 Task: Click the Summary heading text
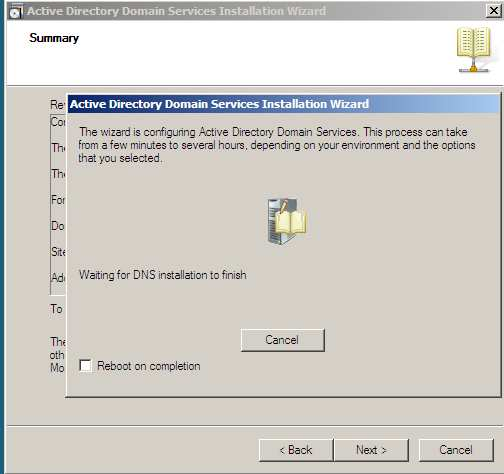coord(54,38)
